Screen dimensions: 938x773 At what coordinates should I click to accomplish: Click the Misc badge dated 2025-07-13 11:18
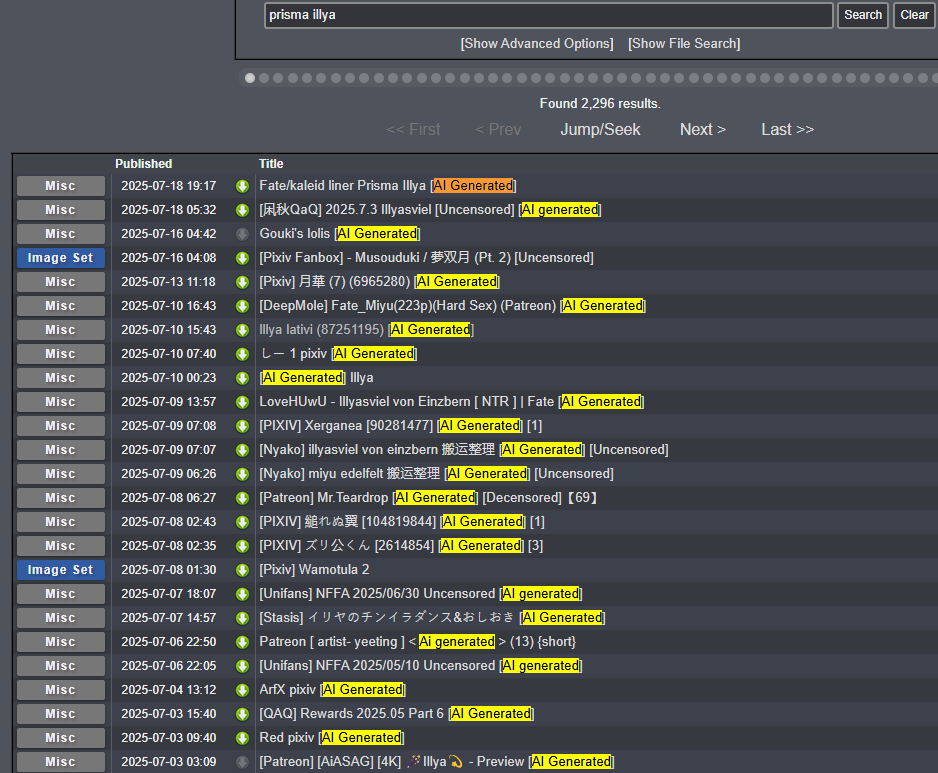click(x=60, y=282)
